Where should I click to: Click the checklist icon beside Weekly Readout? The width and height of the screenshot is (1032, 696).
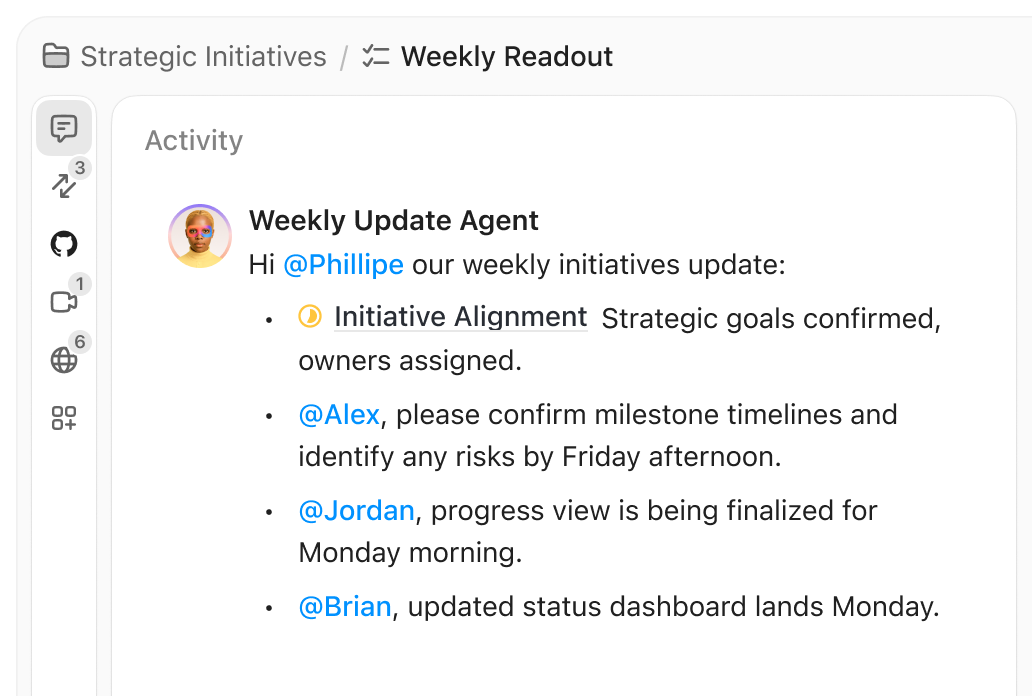(x=375, y=56)
